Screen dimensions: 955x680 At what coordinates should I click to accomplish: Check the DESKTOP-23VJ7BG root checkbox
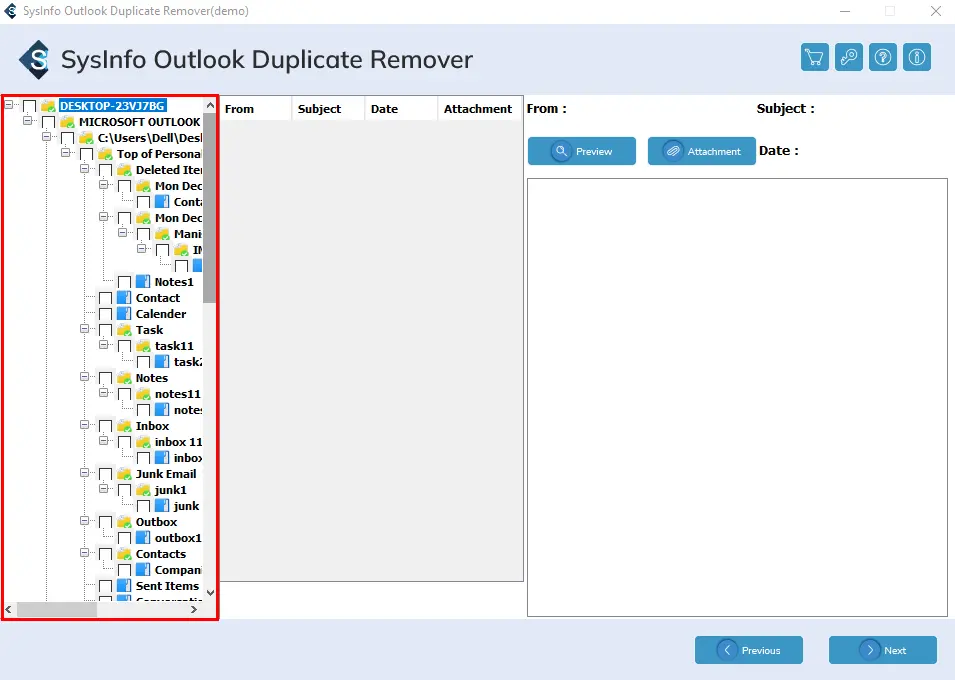(29, 107)
